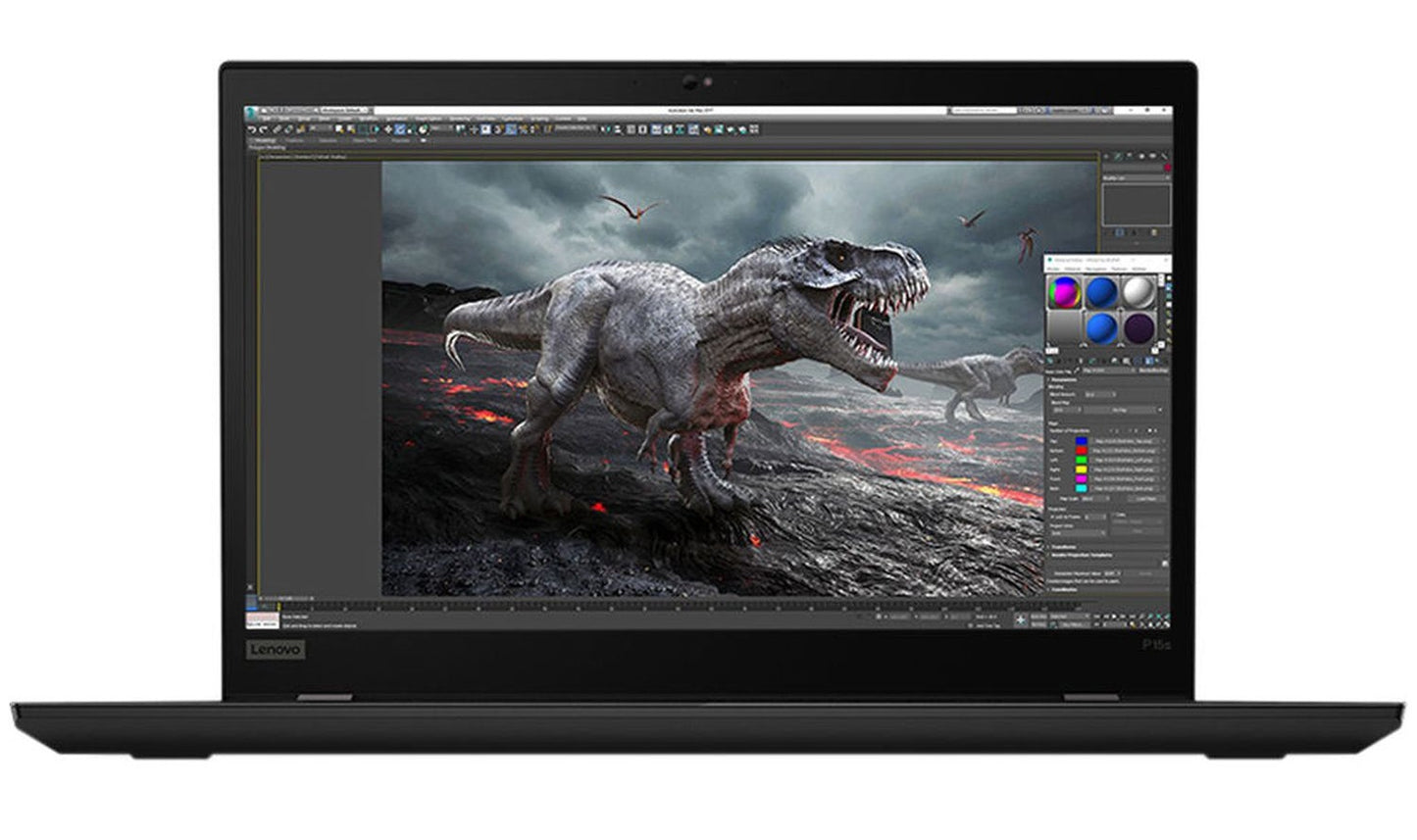Switch to Hierarchy tab in command panel
The height and width of the screenshot is (840, 1417).
coord(1130,156)
